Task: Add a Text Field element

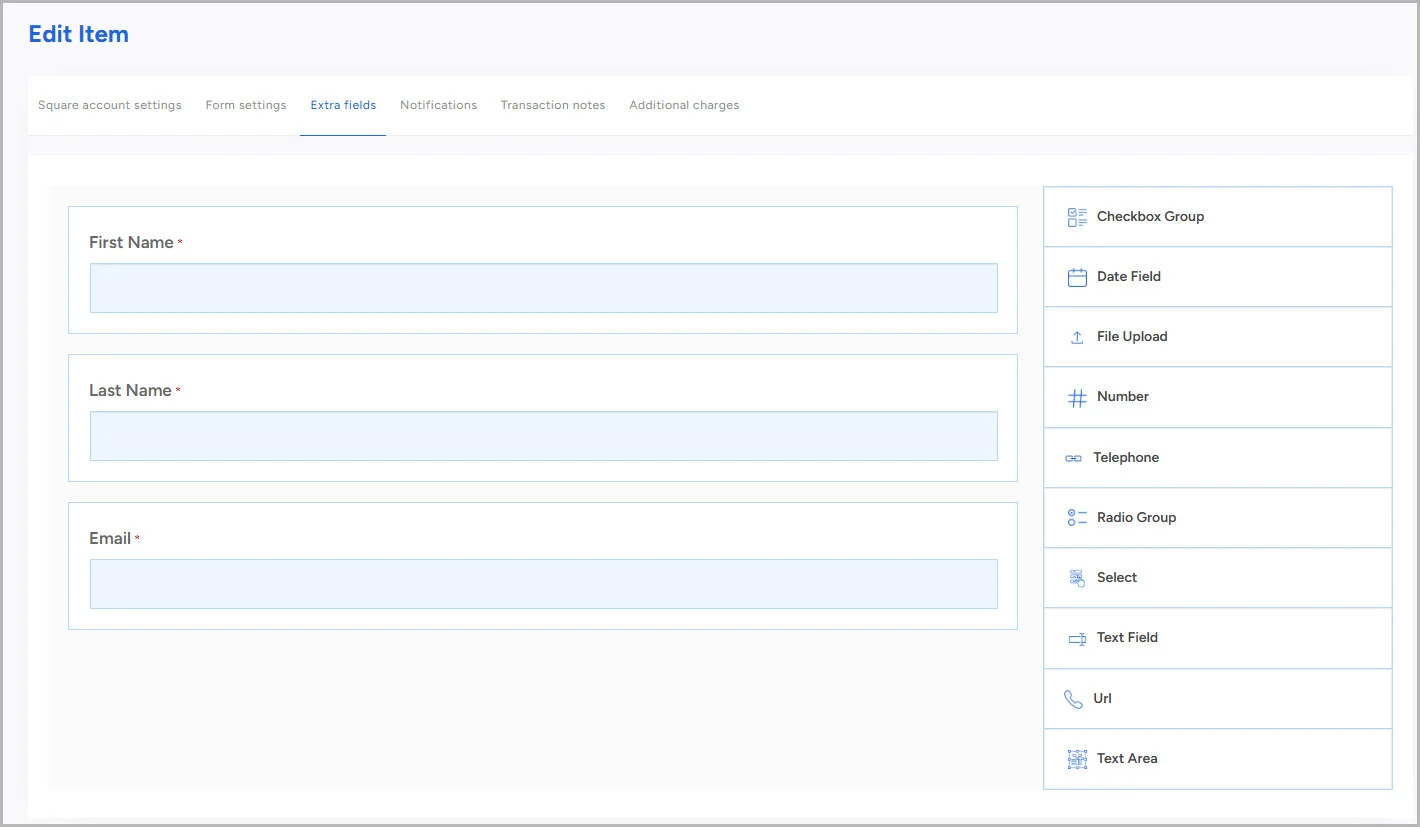Action: click(1218, 638)
